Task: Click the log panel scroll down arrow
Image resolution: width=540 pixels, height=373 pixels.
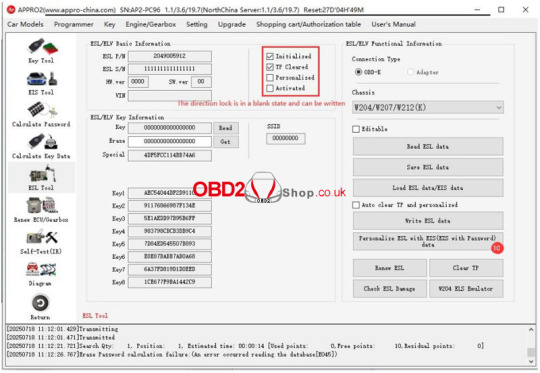Action: point(531,361)
